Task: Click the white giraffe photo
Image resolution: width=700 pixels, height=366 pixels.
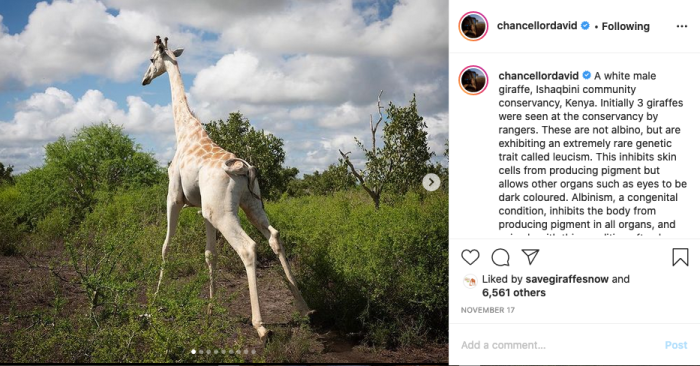Action: click(224, 181)
